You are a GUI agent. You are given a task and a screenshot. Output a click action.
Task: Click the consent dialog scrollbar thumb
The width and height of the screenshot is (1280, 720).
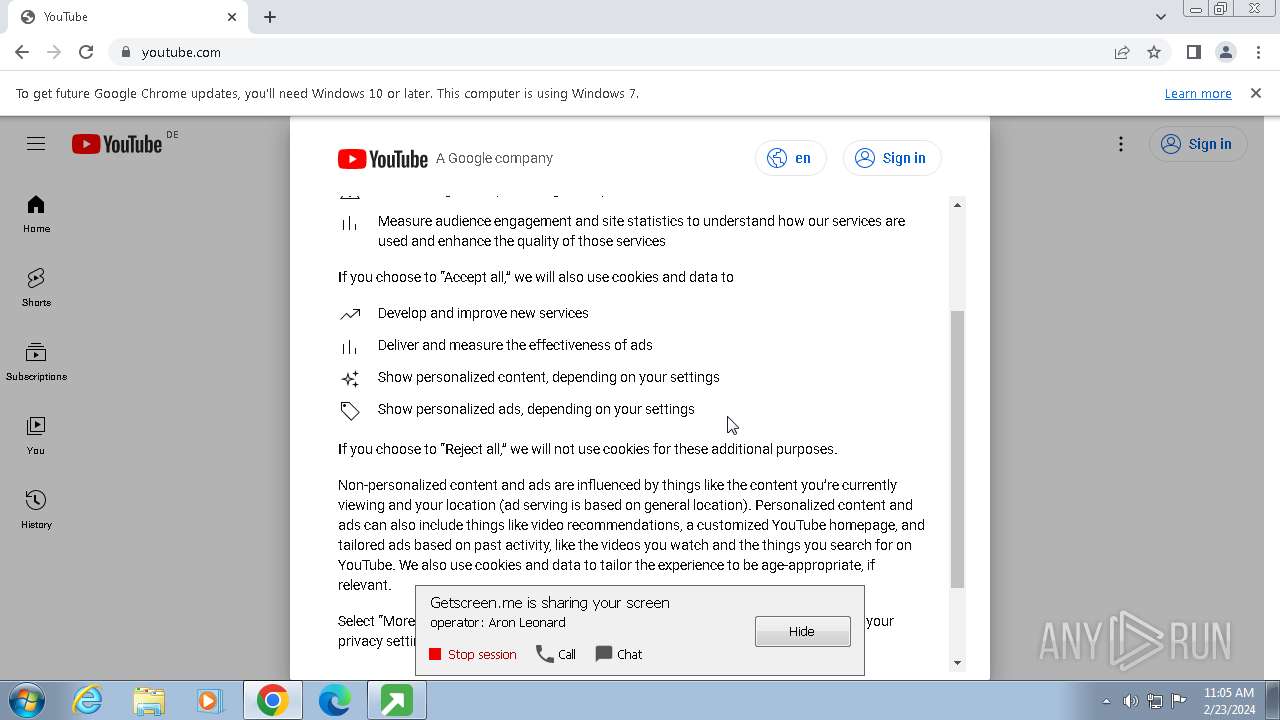[x=957, y=449]
